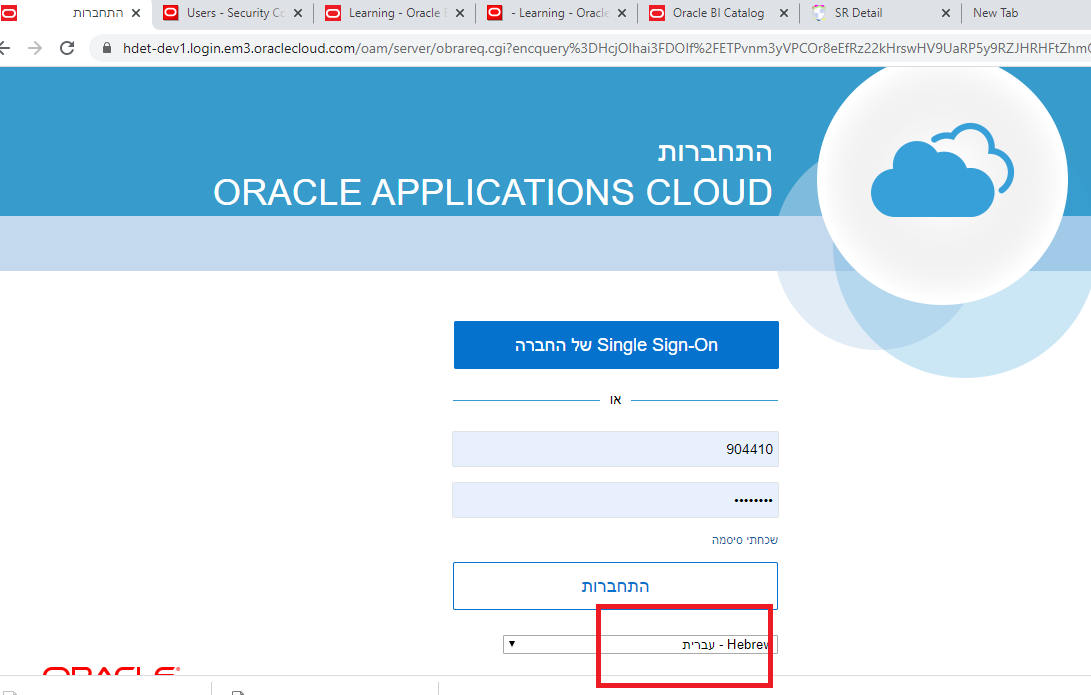The image size is (1091, 695).
Task: Click the SR Detail tab favicon
Action: (x=819, y=13)
